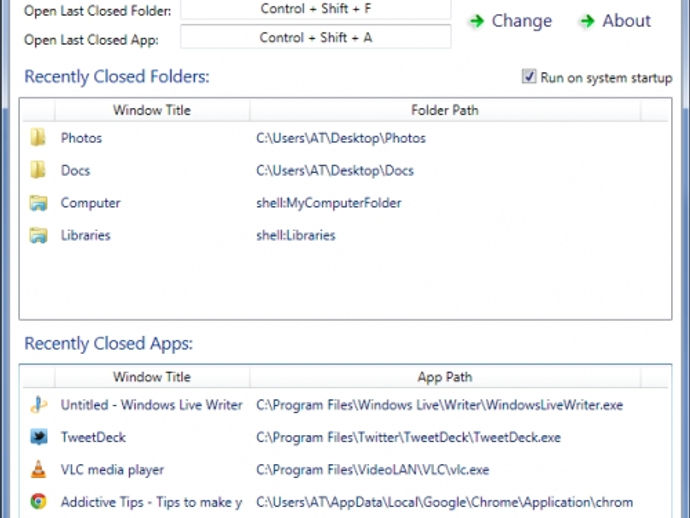Select Untitled - Windows Live Writer title
Screen dimensions: 690x518
pos(151,405)
